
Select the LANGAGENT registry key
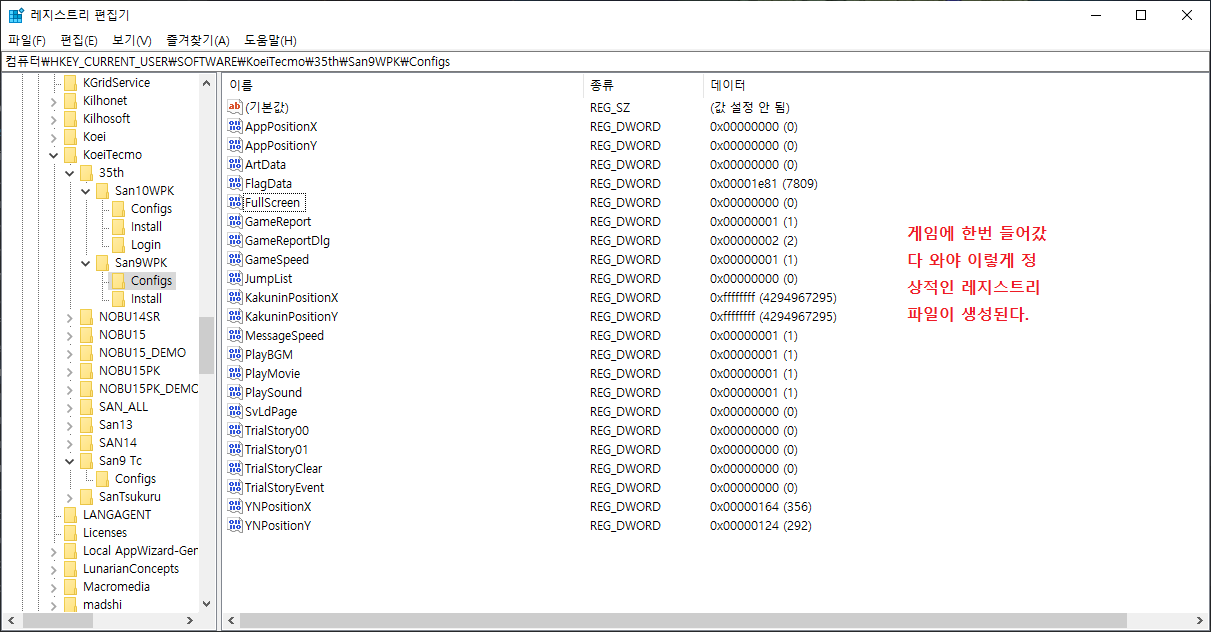117,515
